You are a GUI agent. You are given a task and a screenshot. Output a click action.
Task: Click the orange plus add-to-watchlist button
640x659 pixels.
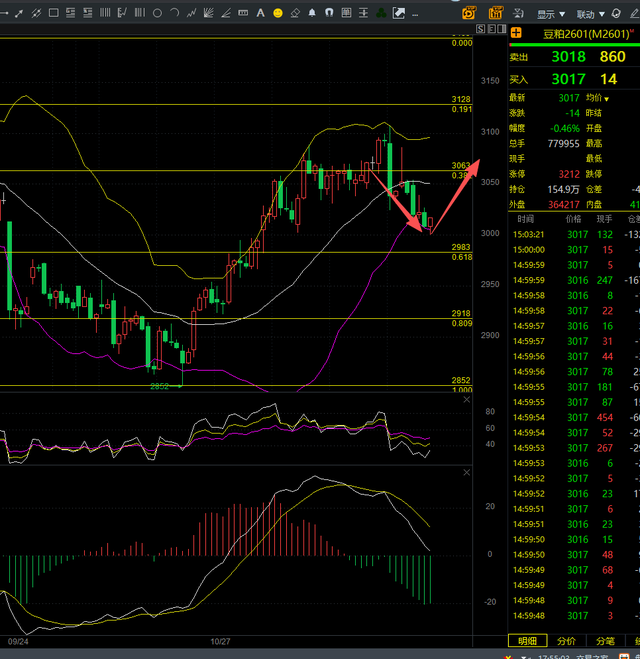point(516,33)
